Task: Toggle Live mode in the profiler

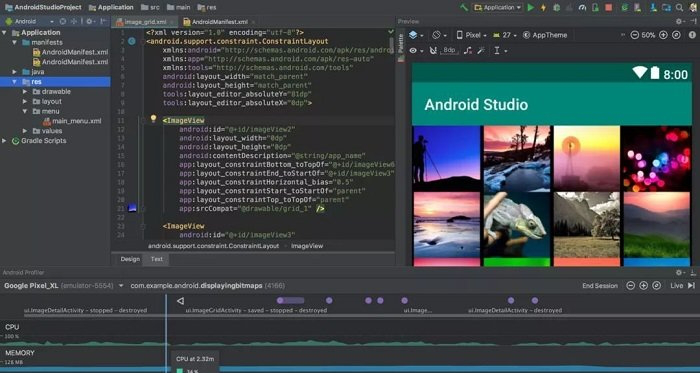Action: tap(676, 286)
